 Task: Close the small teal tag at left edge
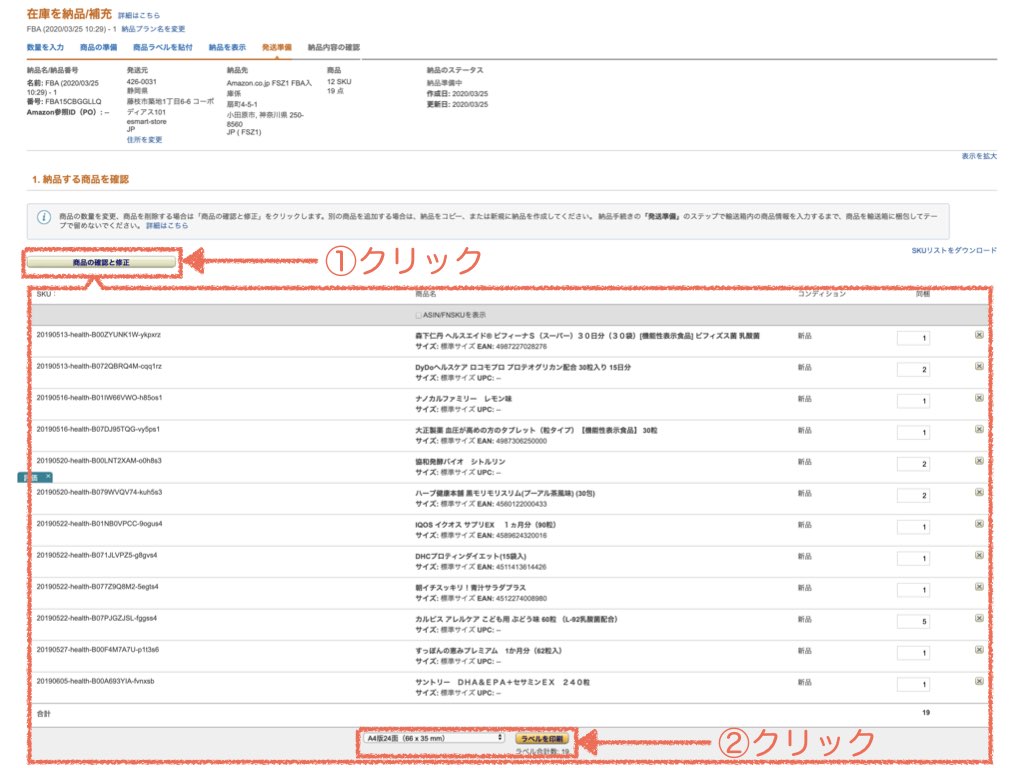point(48,477)
